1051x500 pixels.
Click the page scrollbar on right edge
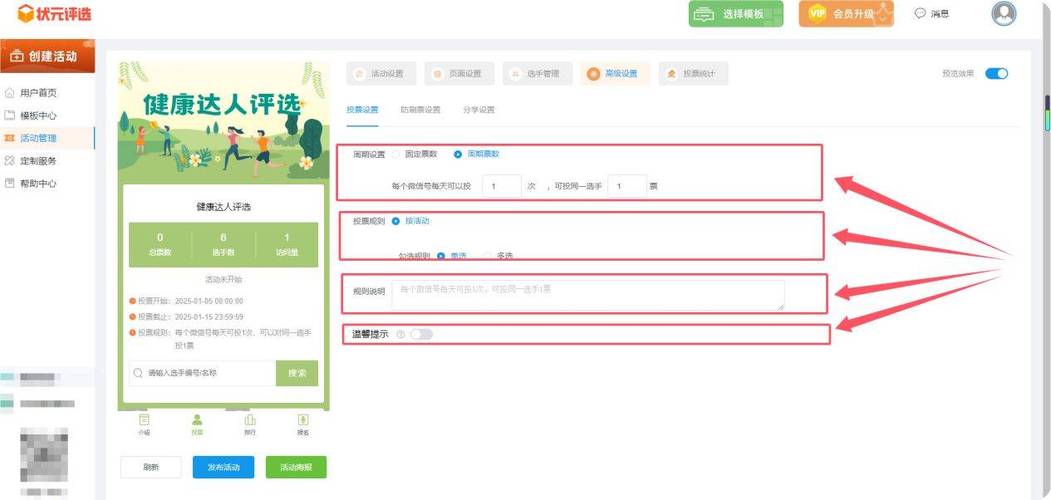tap(1047, 114)
